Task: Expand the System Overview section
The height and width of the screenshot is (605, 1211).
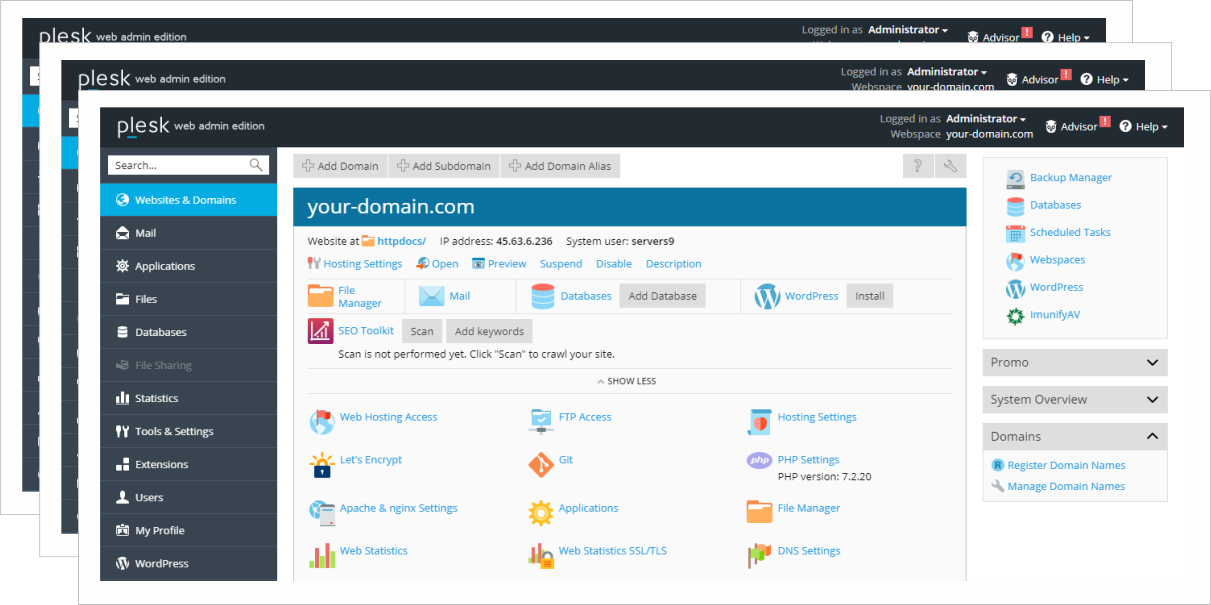Action: (x=1075, y=399)
